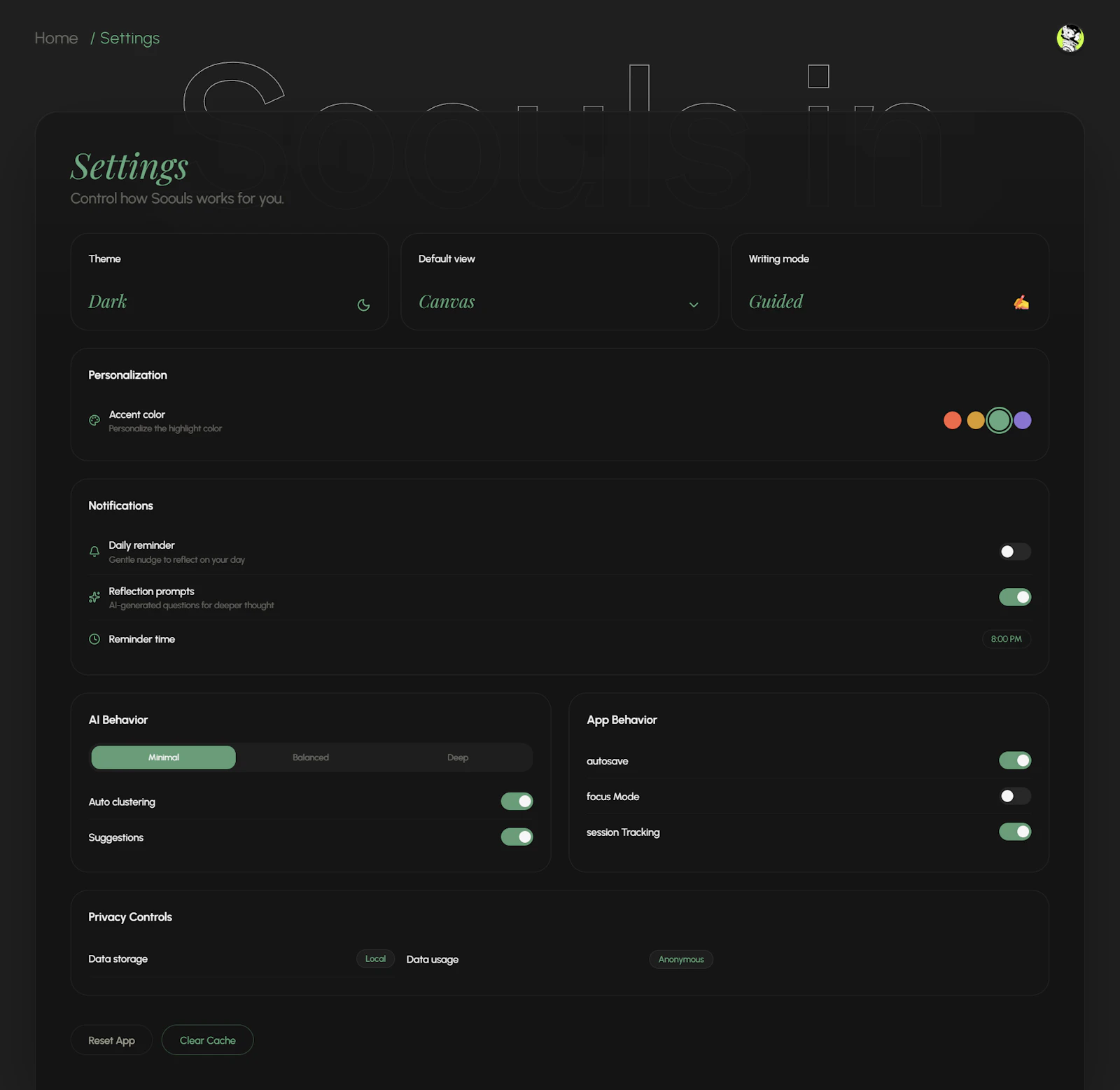The height and width of the screenshot is (1090, 1120).
Task: Turn off session Tracking toggle
Action: 1015,832
